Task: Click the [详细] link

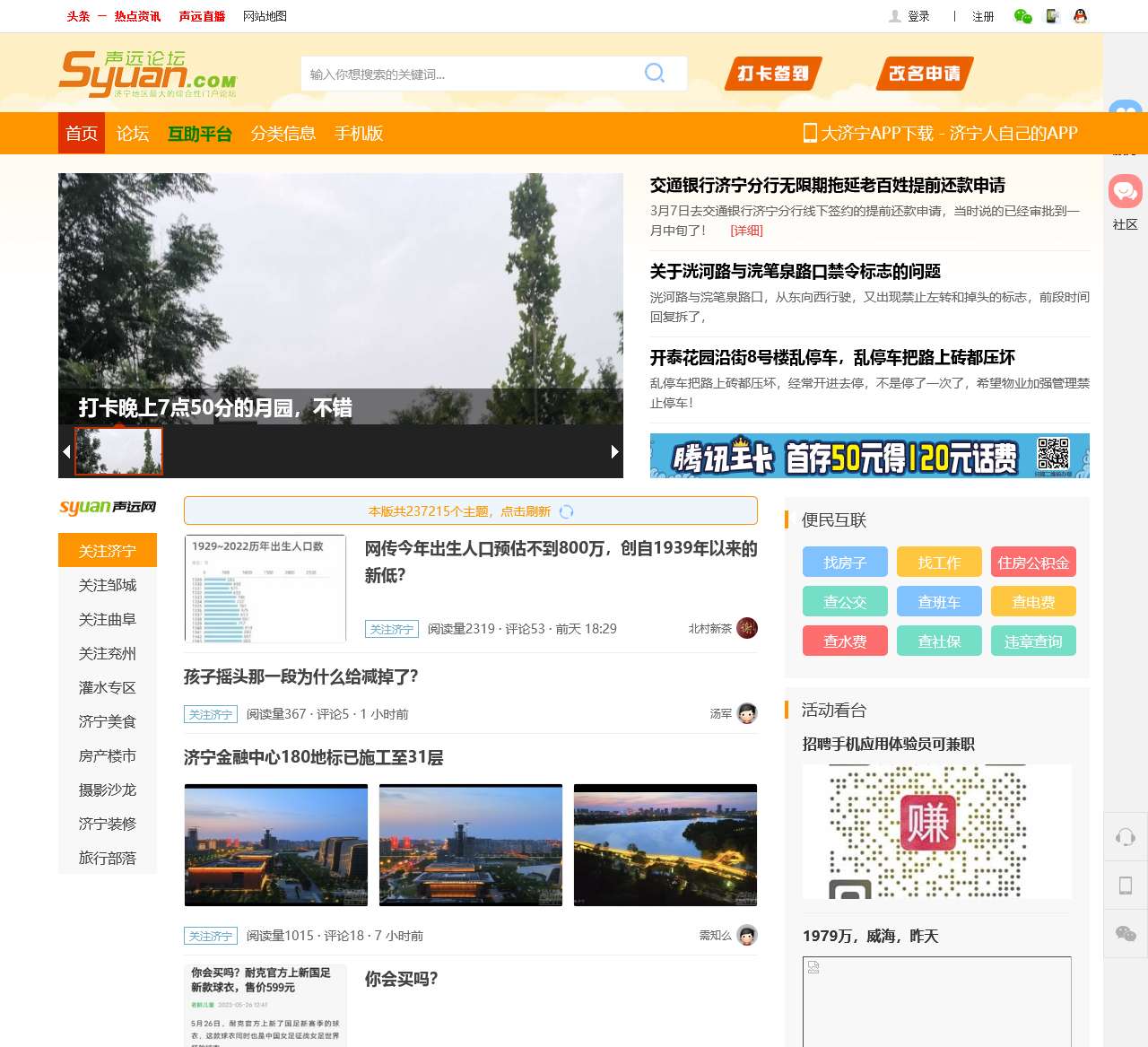Action: tap(746, 231)
